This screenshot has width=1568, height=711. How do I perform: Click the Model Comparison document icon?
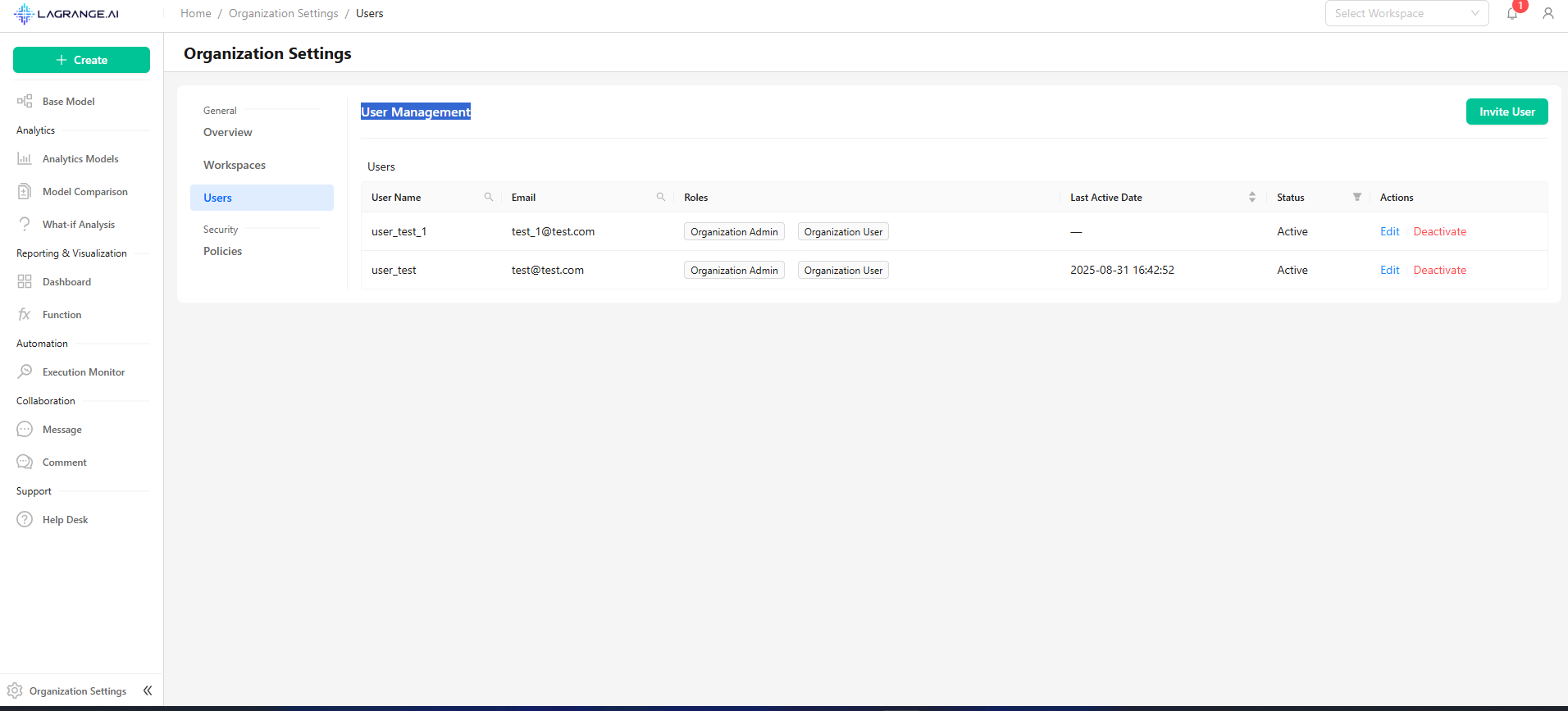point(25,191)
